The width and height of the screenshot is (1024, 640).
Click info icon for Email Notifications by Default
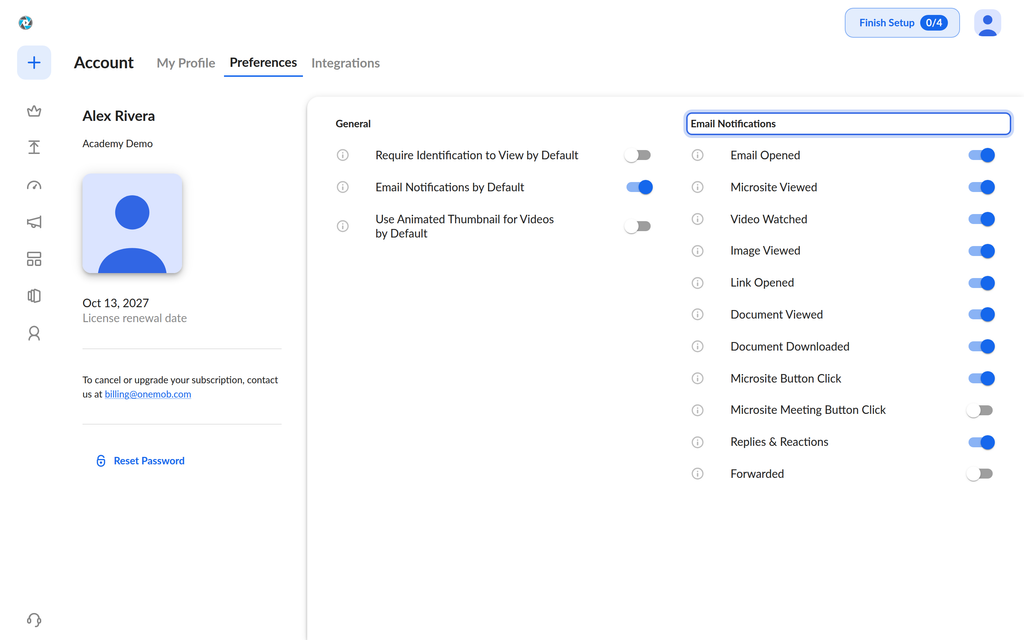342,187
